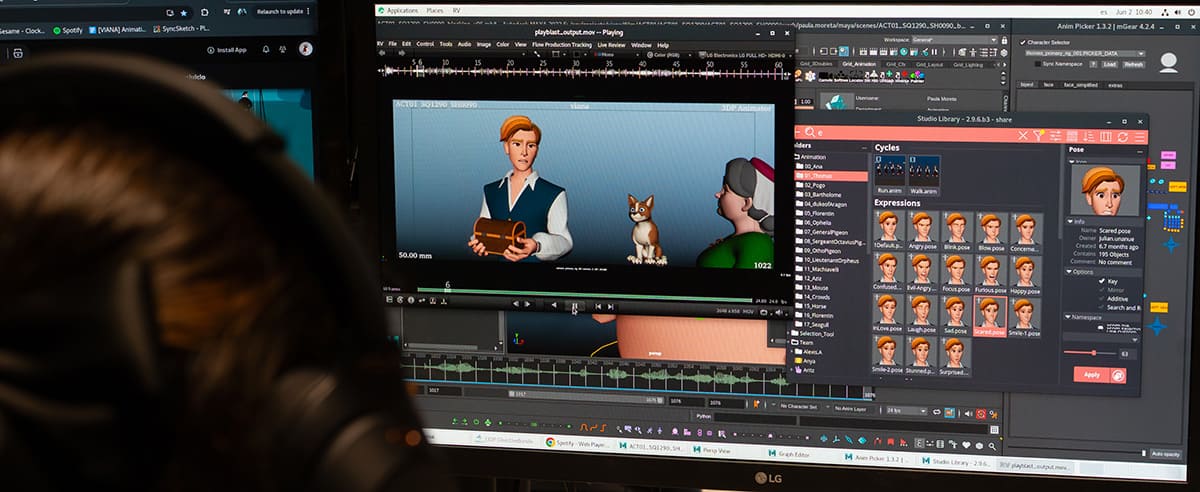Screen dimensions: 1200x492
Task: Jump to the end frame in RV
Action: 611,306
